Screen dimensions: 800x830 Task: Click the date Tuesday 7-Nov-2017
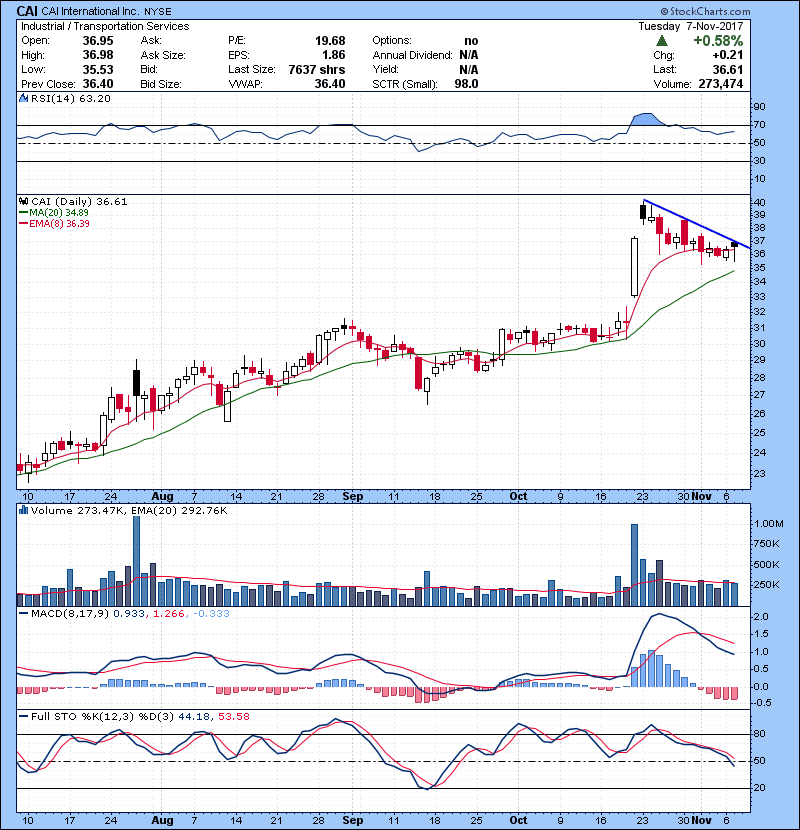690,26
